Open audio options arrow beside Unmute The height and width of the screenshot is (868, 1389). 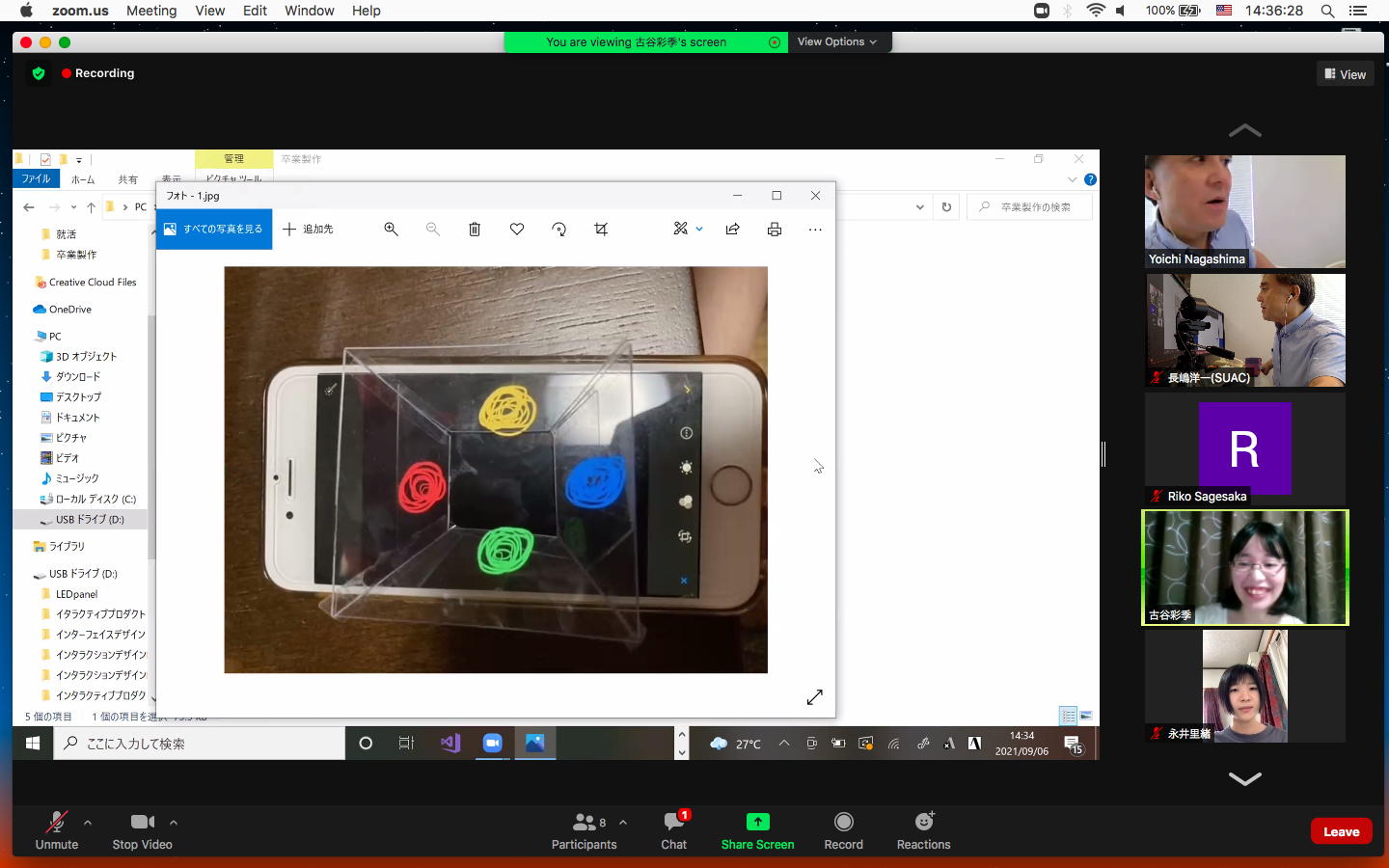[88, 823]
